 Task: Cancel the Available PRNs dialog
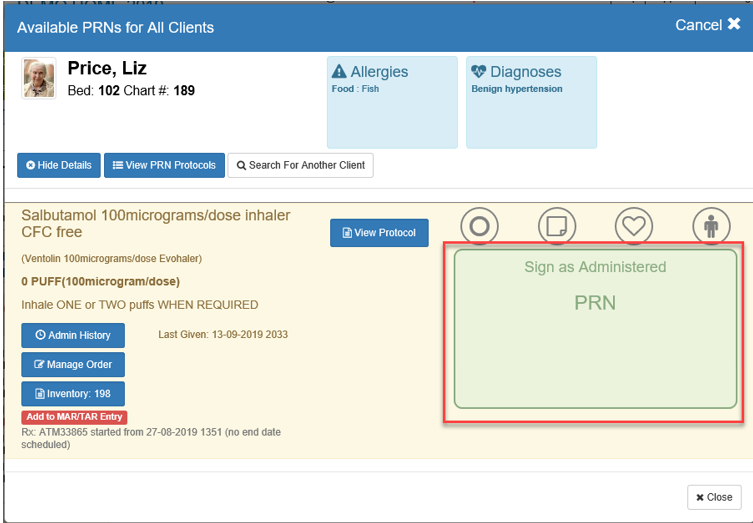tap(707, 25)
